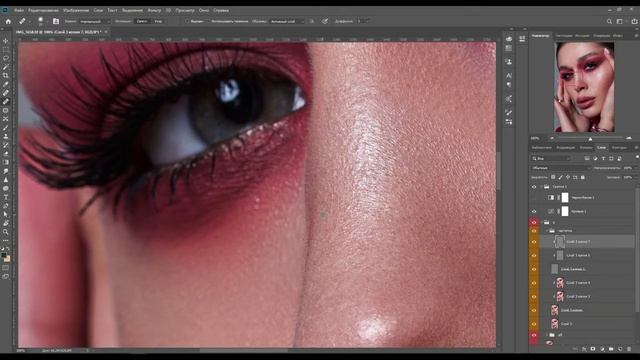Click the delete layer trash icon
This screenshot has width=640, height=360.
click(629, 349)
